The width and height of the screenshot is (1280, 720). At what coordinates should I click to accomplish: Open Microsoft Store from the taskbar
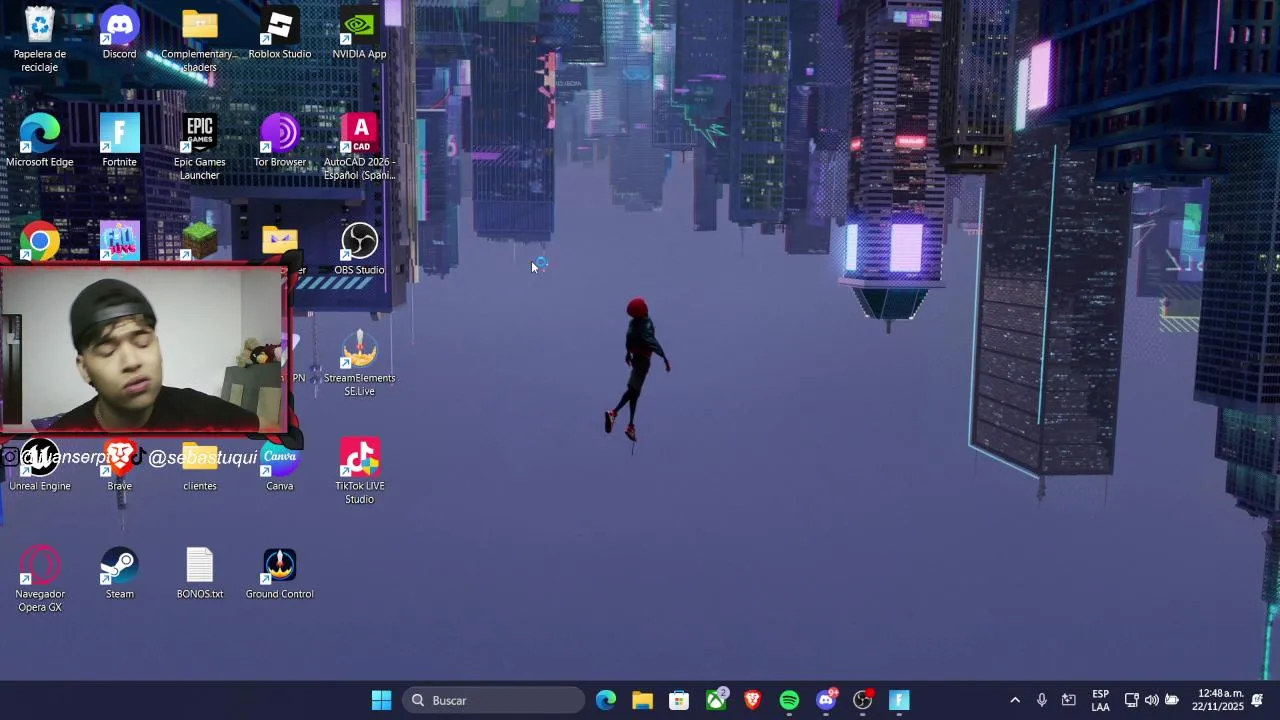[x=679, y=700]
